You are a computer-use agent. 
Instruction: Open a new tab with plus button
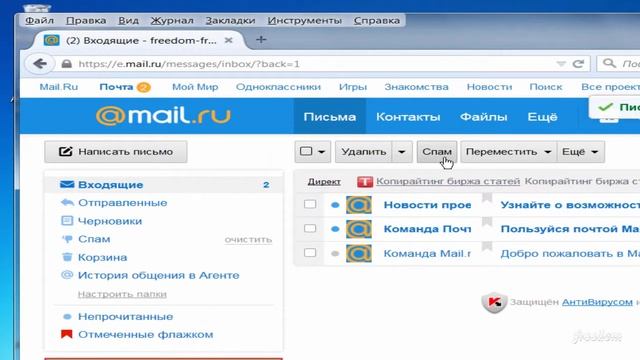tap(261, 40)
